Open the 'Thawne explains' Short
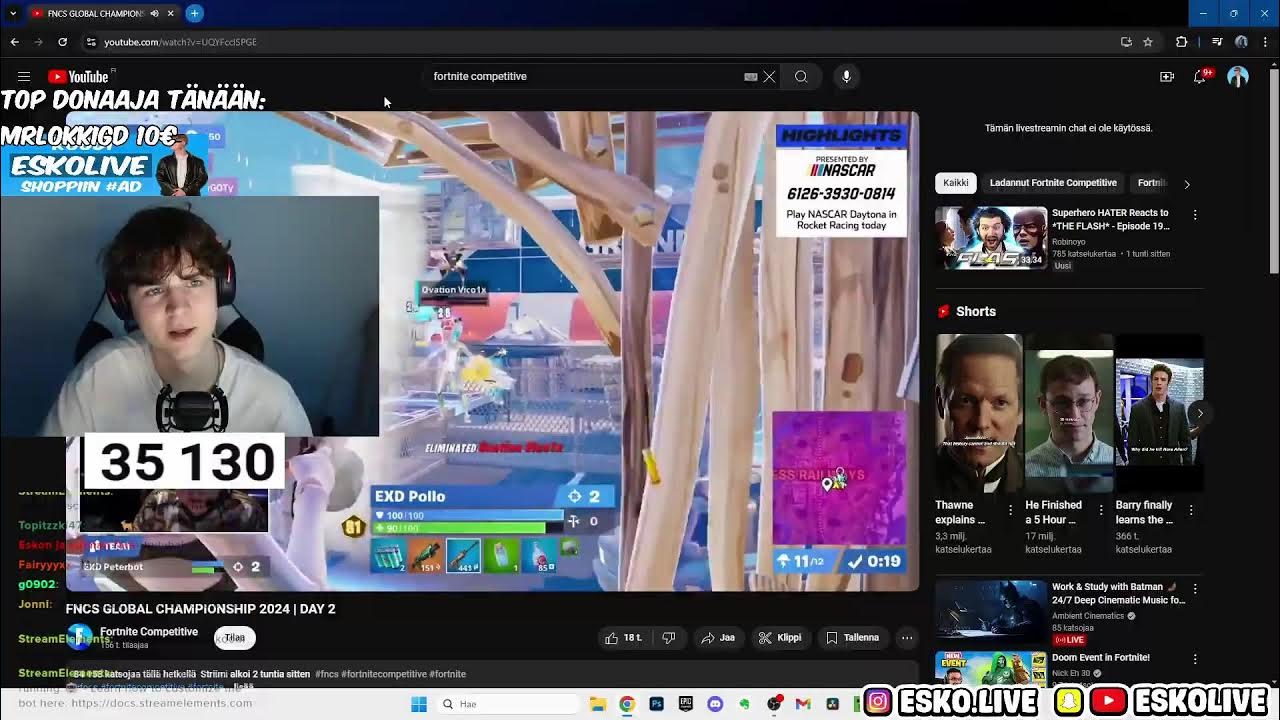Viewport: 1280px width, 720px height. (979, 413)
